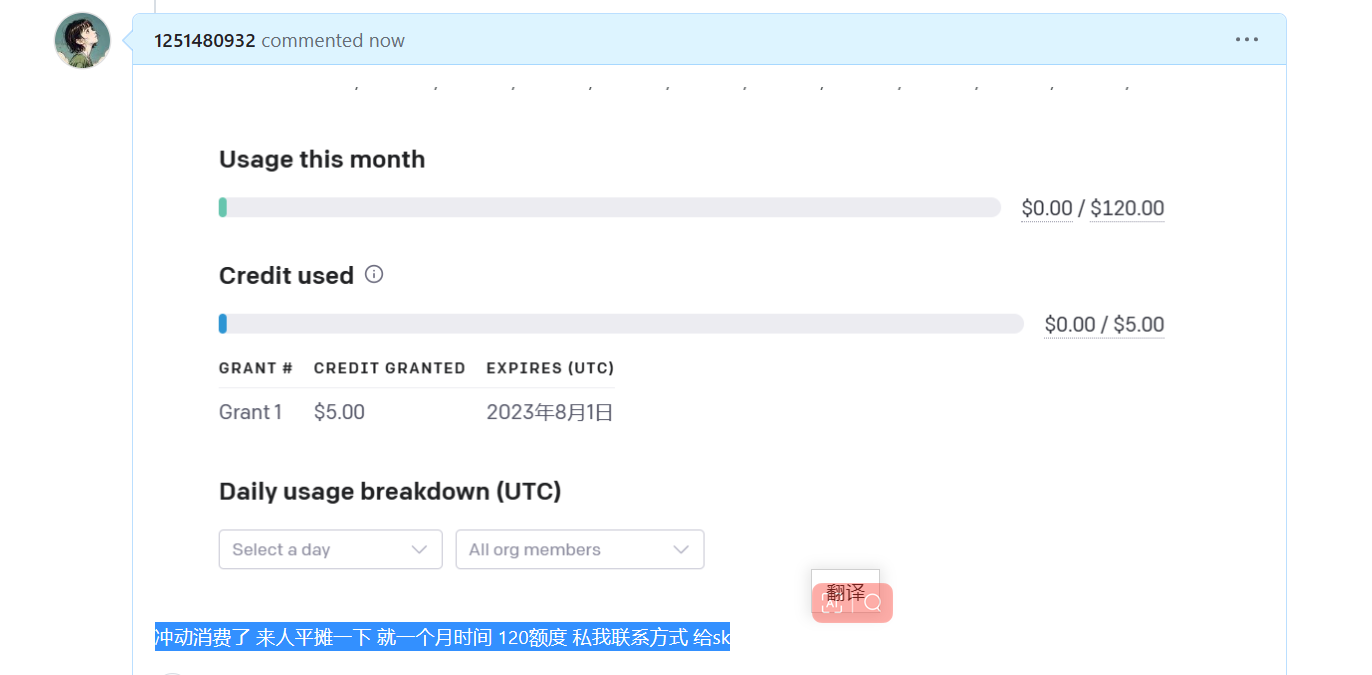This screenshot has height=675, width=1372.
Task: Select the highlighted blue Chinese text
Action: point(440,637)
